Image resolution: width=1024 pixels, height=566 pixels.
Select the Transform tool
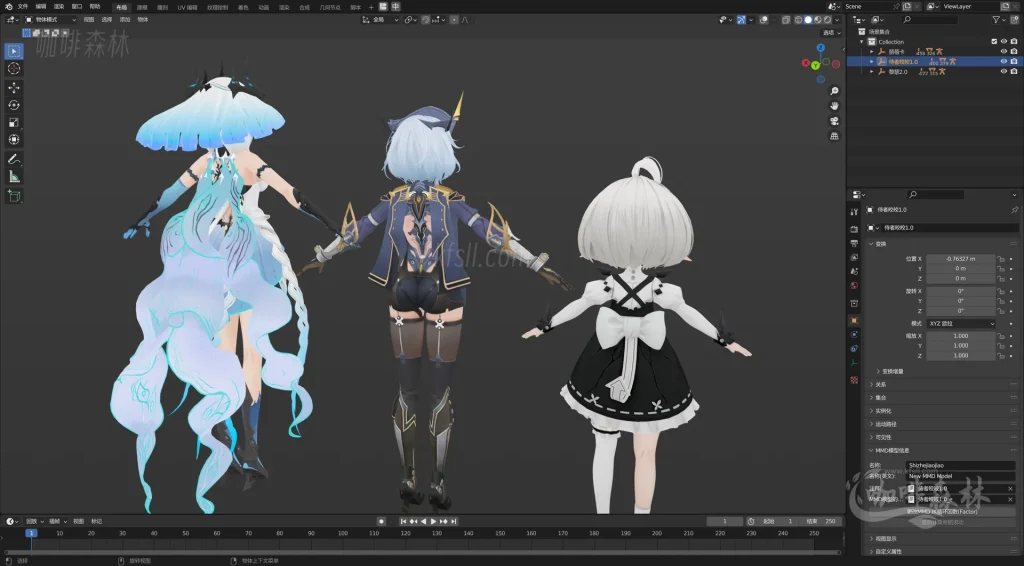coord(14,140)
